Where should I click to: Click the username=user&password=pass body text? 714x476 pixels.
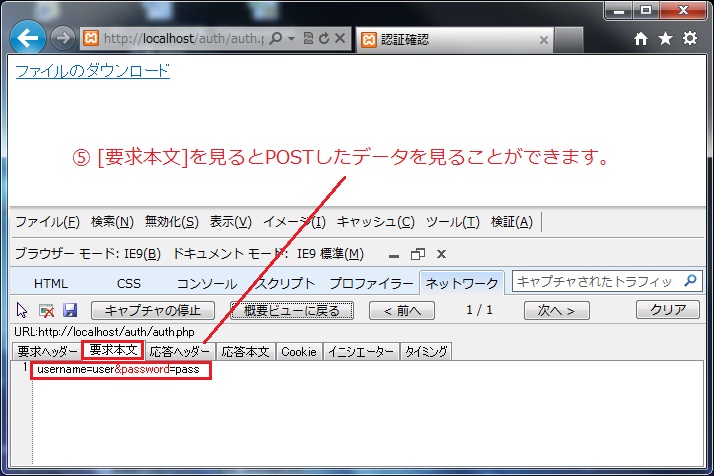(x=118, y=369)
